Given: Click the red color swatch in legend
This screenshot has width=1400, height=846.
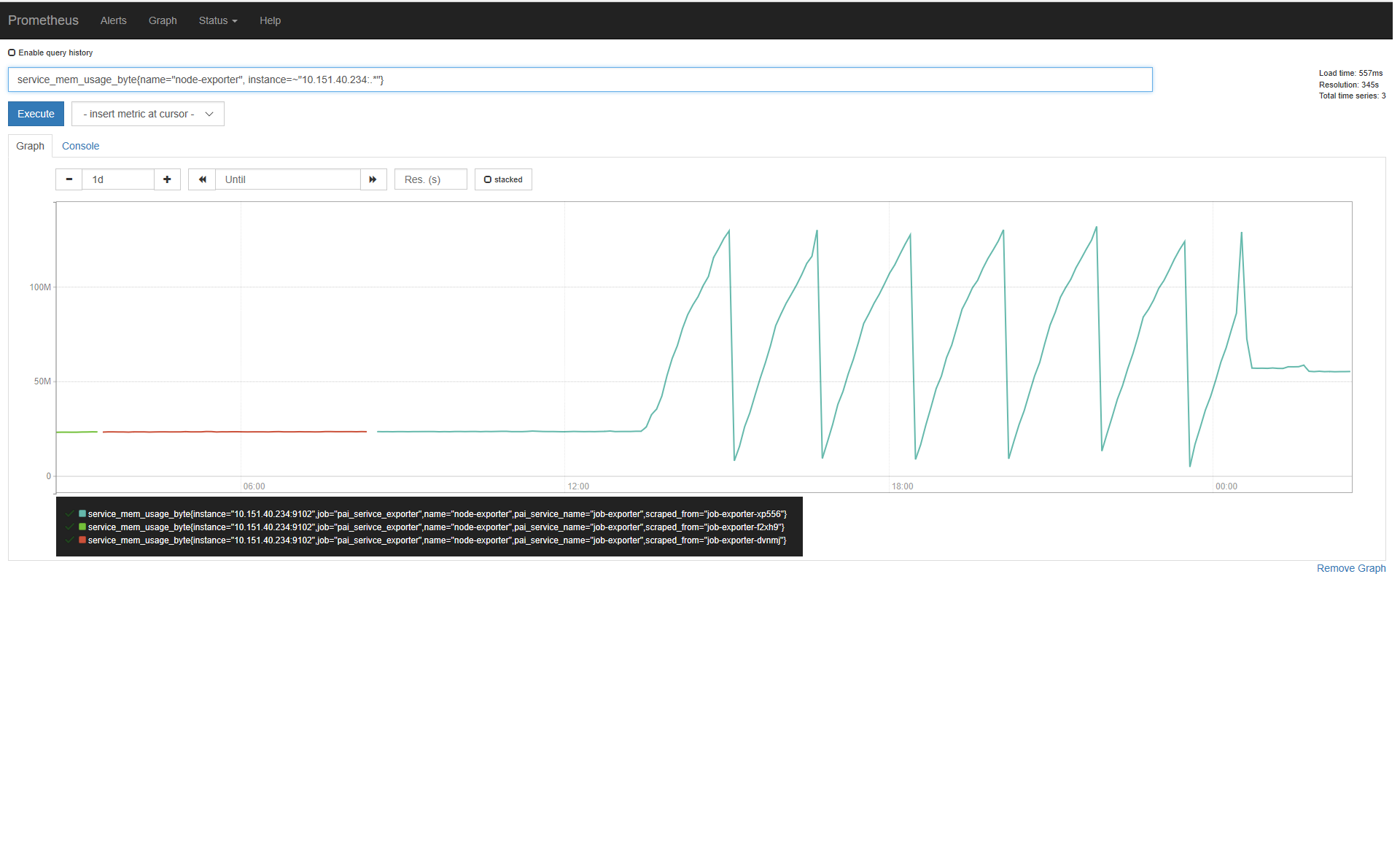Looking at the screenshot, I should (82, 540).
